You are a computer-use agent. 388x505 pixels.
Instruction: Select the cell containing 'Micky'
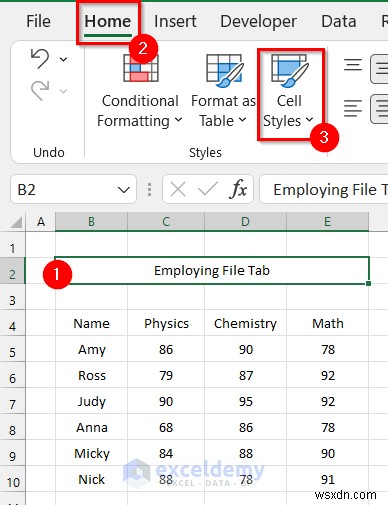(x=91, y=453)
